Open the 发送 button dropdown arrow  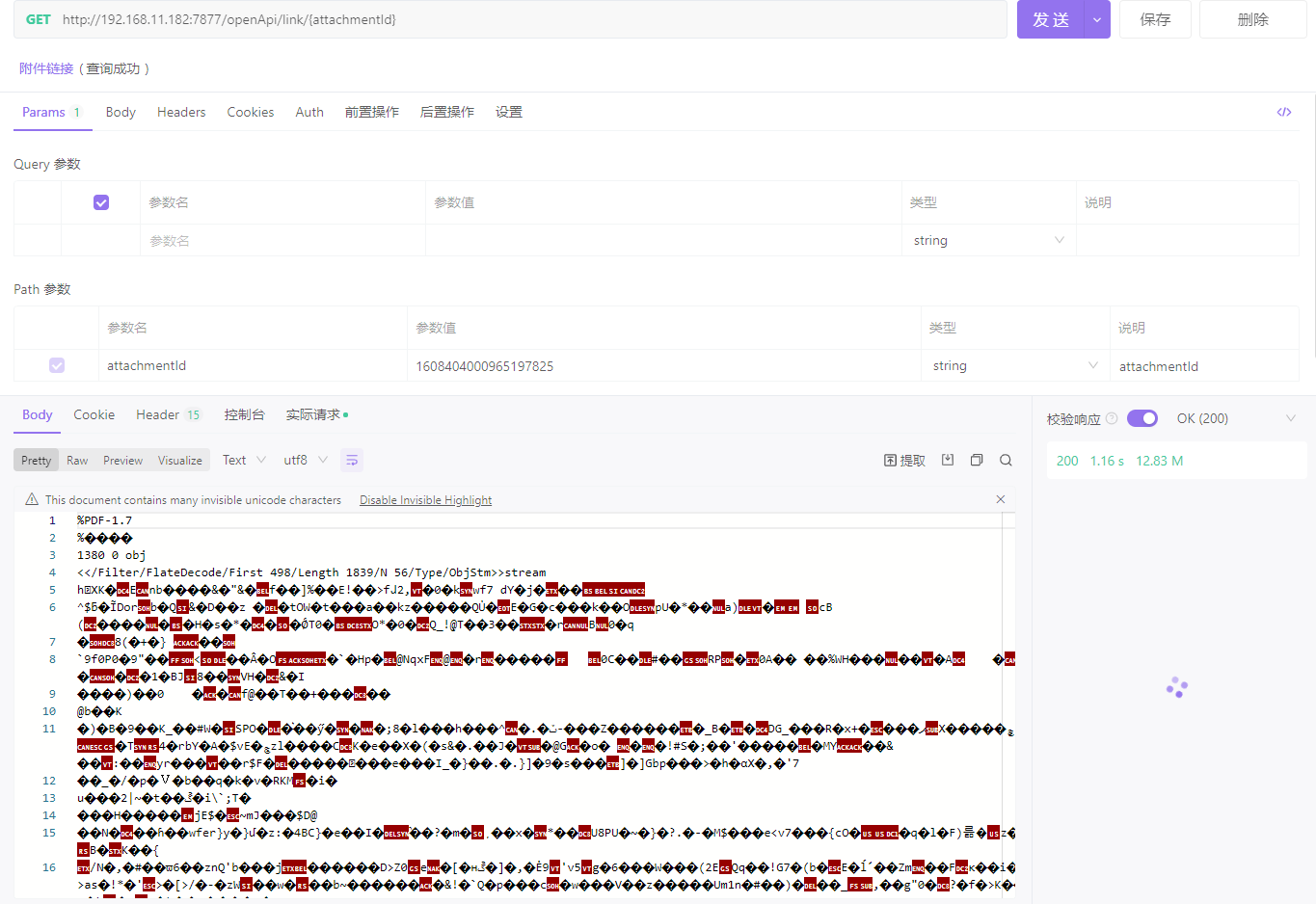pos(1097,19)
